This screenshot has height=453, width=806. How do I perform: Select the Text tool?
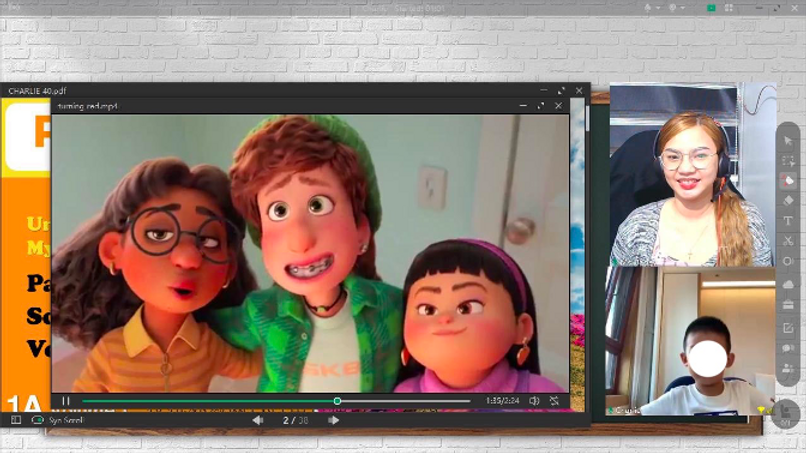788,221
